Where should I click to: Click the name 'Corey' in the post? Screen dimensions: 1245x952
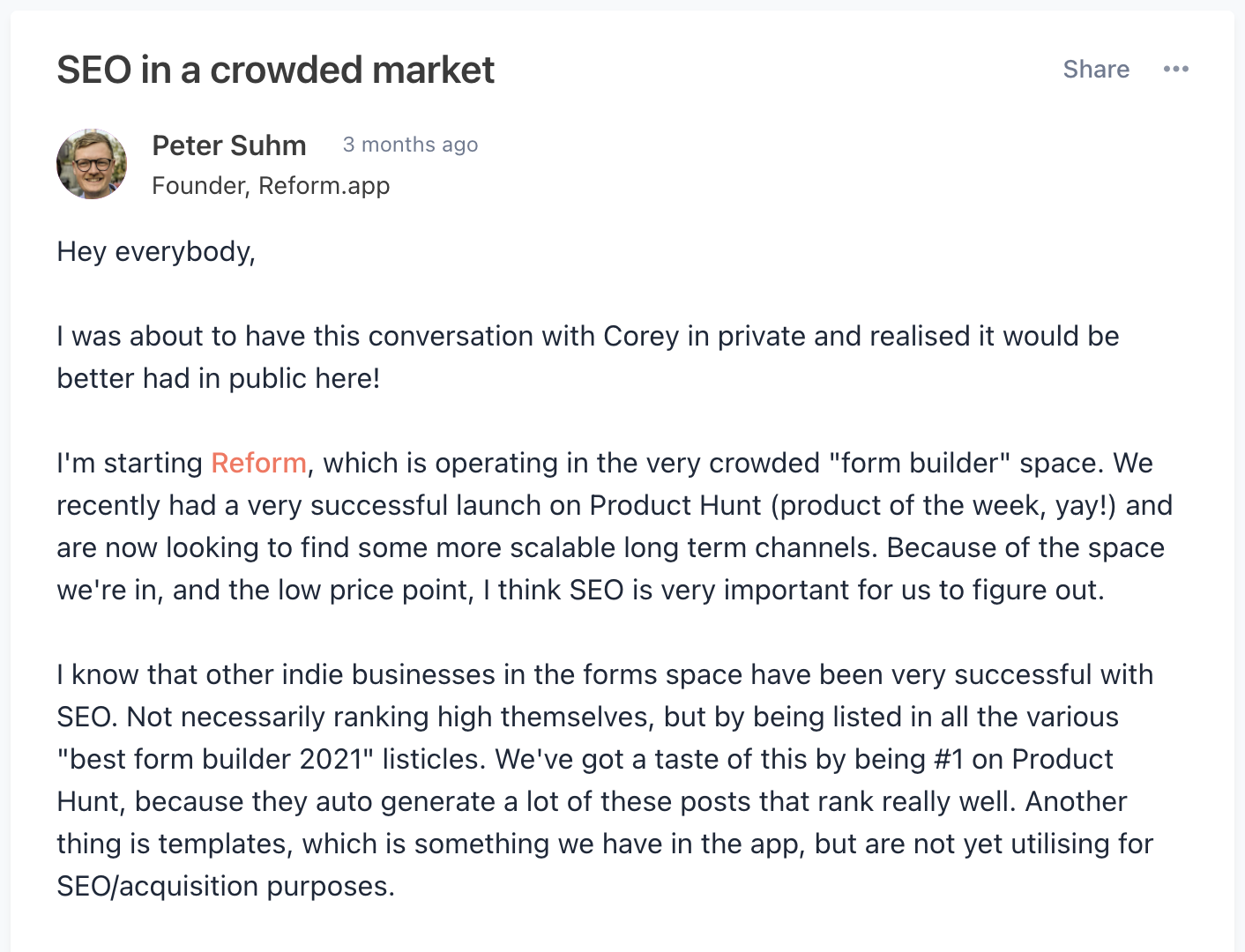click(641, 337)
